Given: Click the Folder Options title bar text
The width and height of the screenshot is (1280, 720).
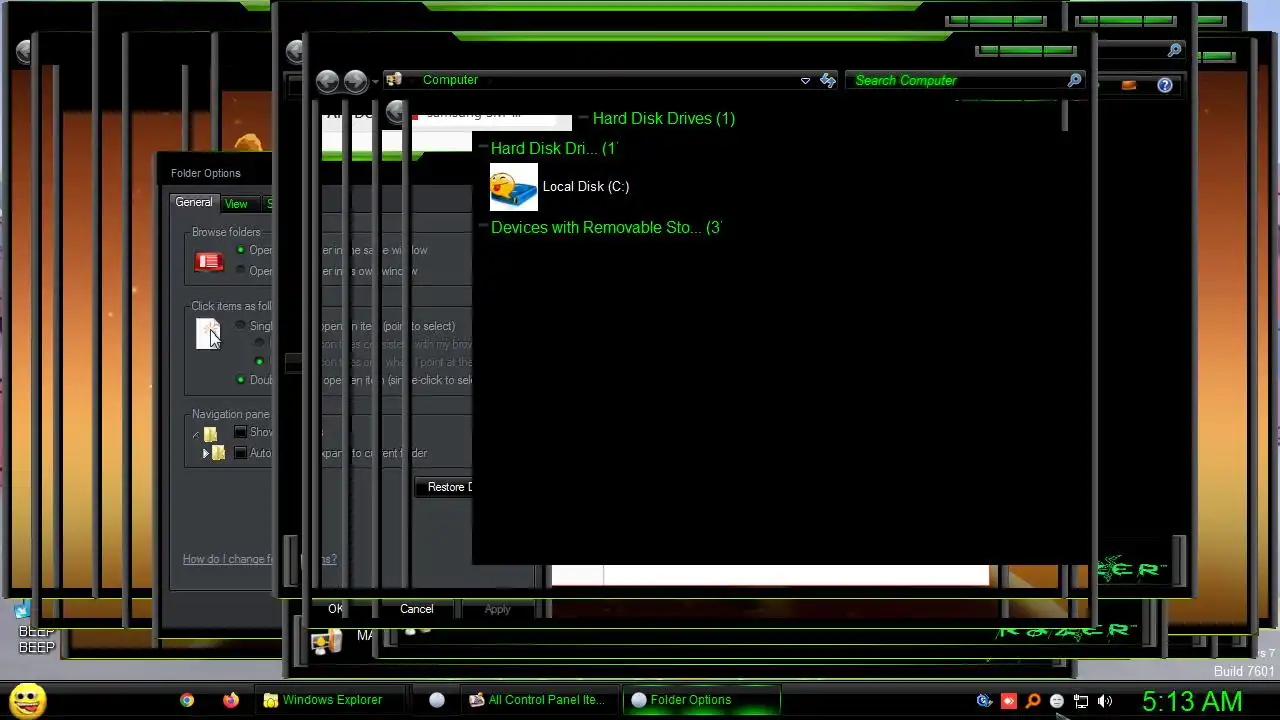Looking at the screenshot, I should (205, 173).
